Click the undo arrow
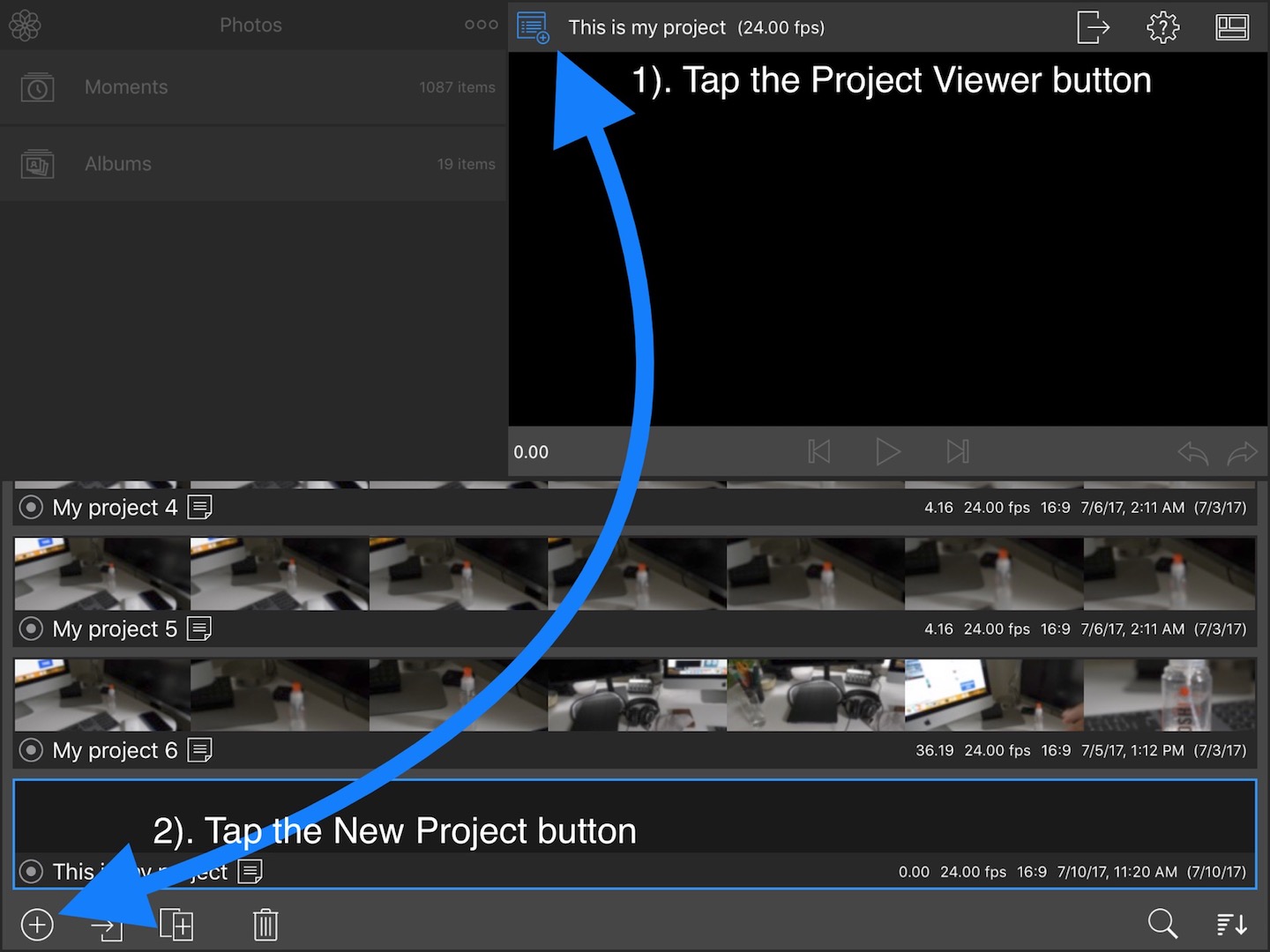The image size is (1270, 952). tap(1192, 453)
